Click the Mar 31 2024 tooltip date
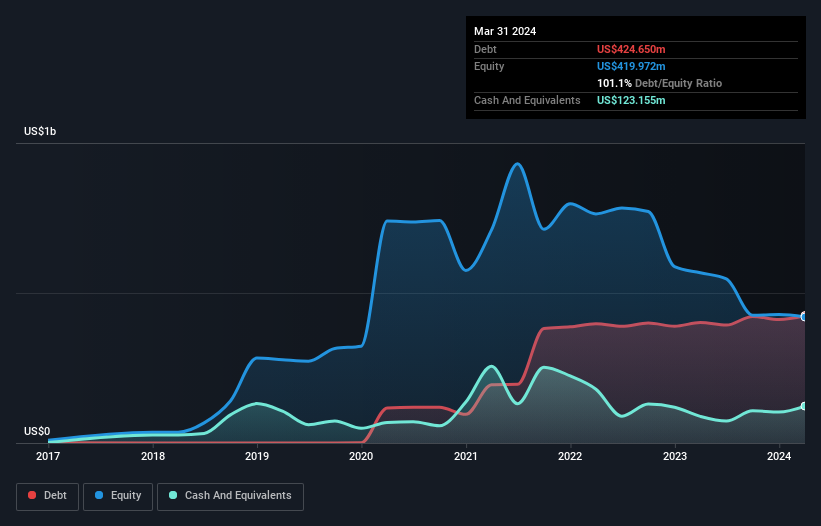Screen dimensions: 821x526 505,31
